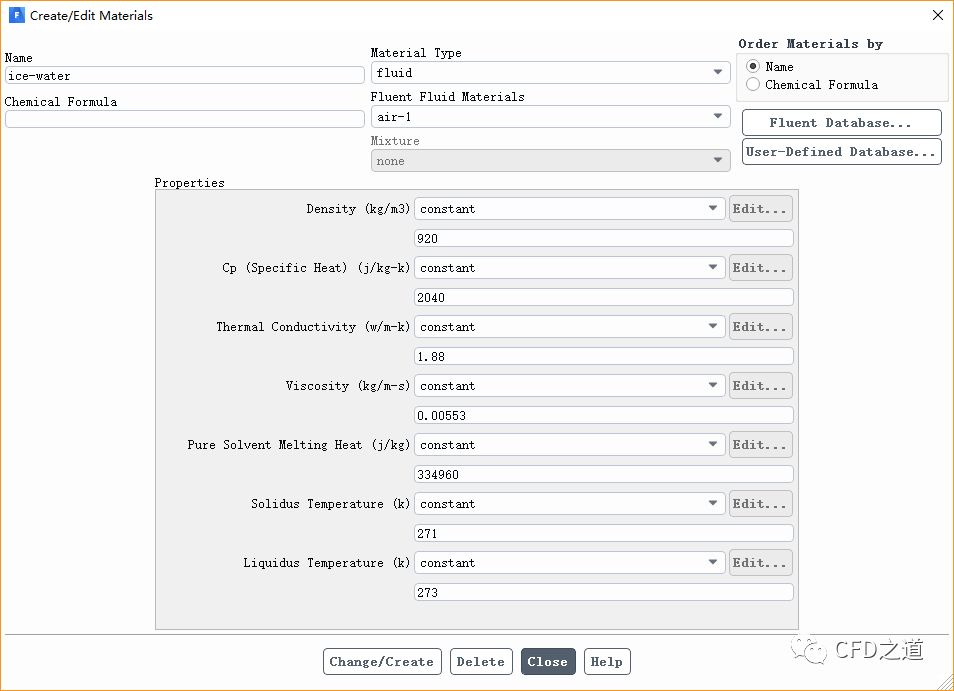Select the Name radio button for ordering
Viewport: 954px width, 691px height.
753,67
